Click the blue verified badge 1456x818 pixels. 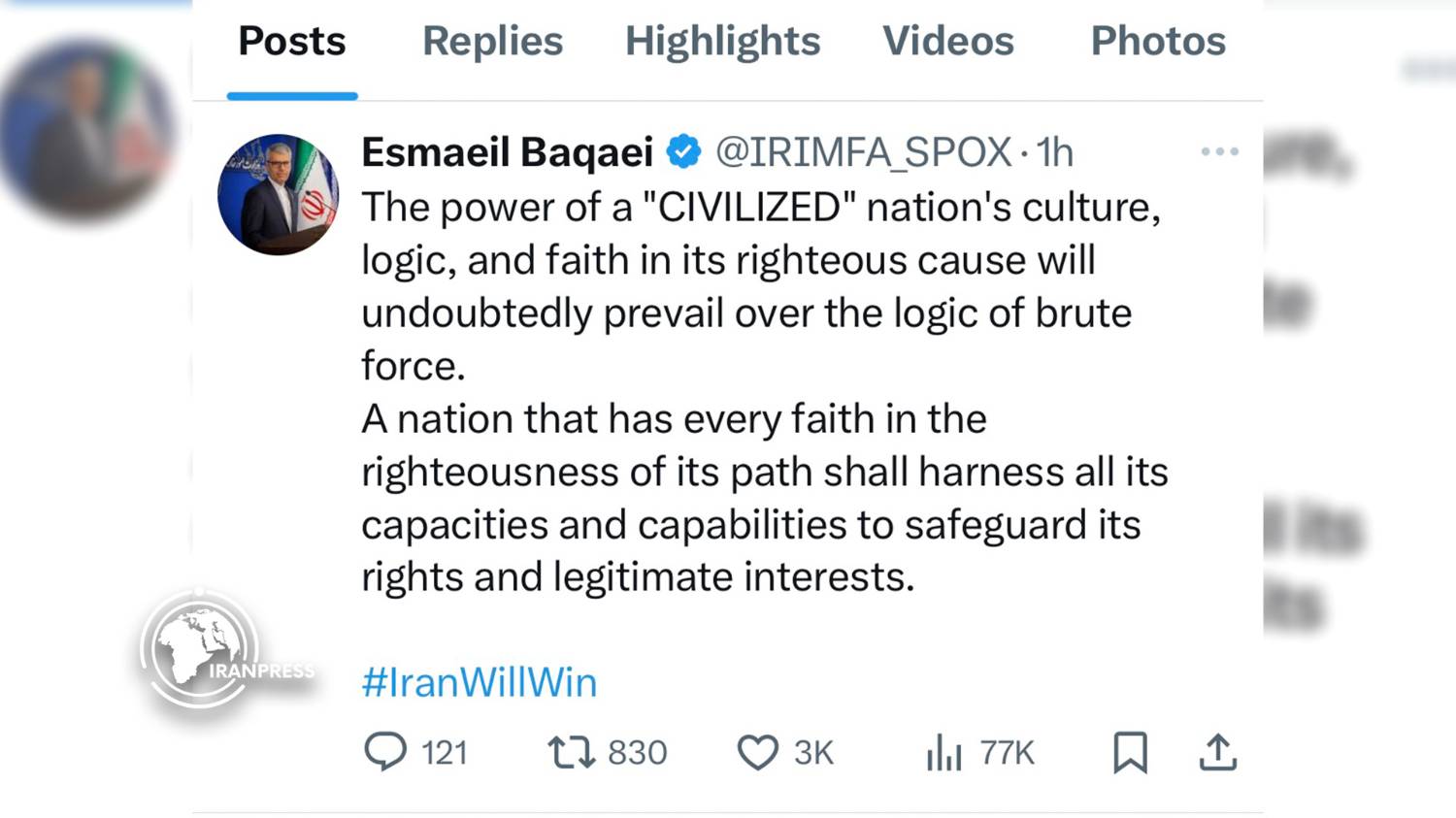click(684, 151)
